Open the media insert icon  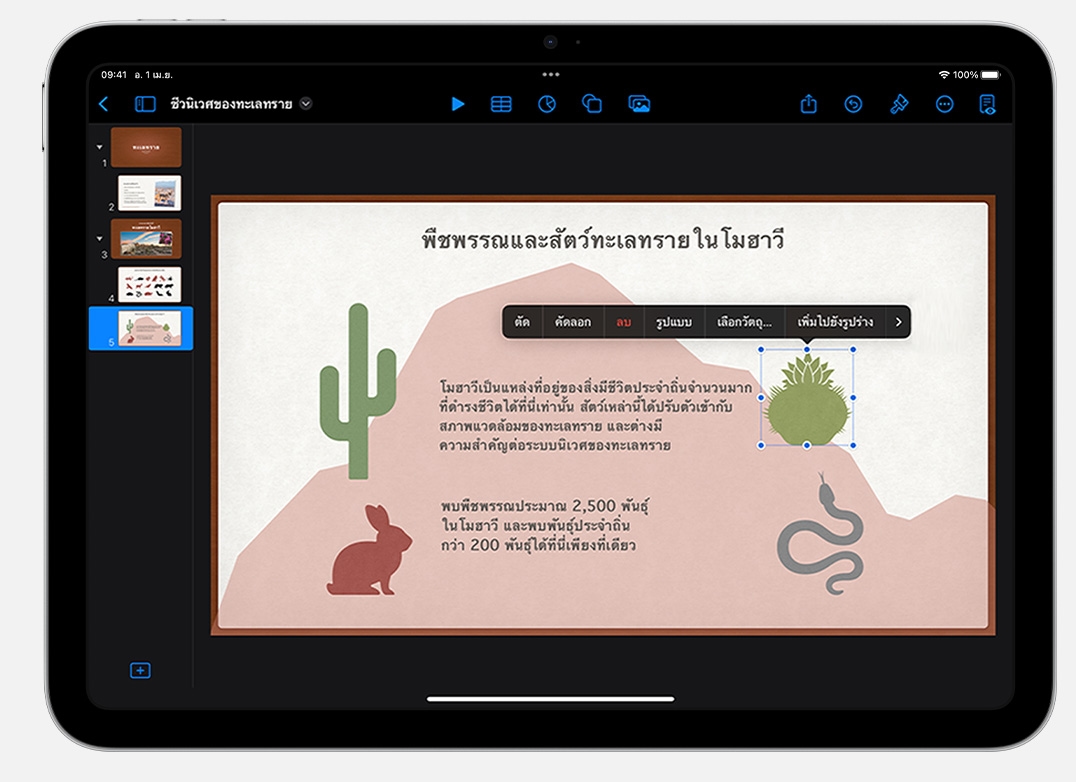click(639, 104)
